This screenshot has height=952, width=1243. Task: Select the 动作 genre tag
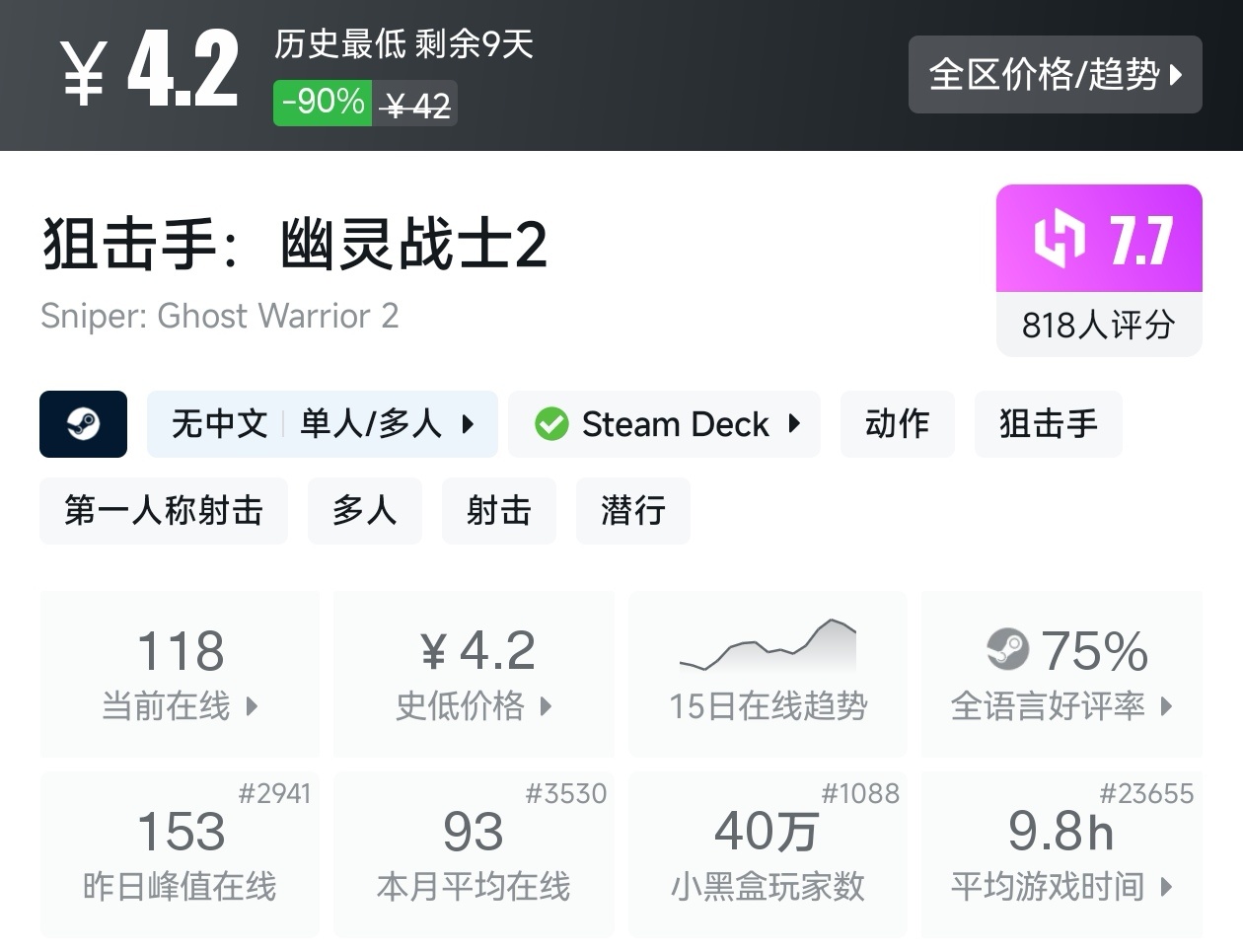pyautogui.click(x=897, y=424)
